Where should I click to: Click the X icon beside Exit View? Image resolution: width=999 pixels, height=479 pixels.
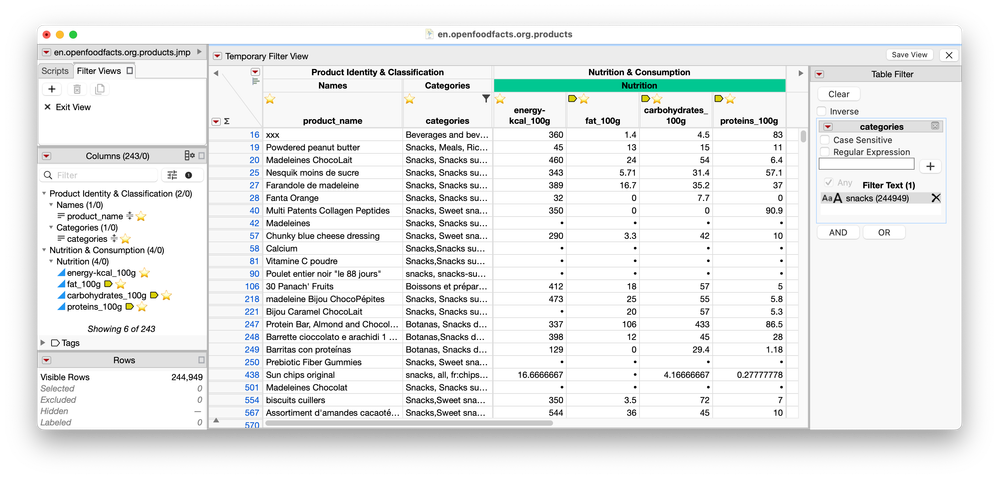click(x=47, y=107)
